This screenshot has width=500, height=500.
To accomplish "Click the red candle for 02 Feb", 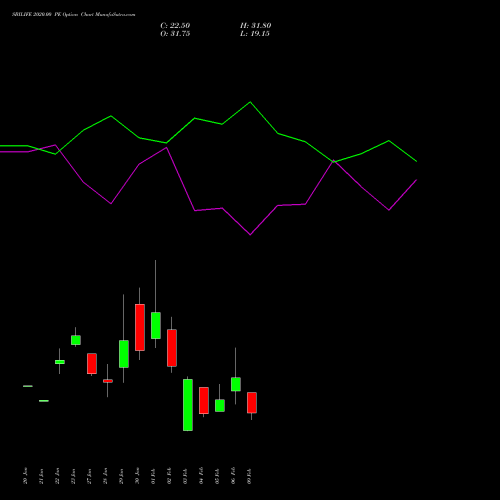I will [x=172, y=348].
